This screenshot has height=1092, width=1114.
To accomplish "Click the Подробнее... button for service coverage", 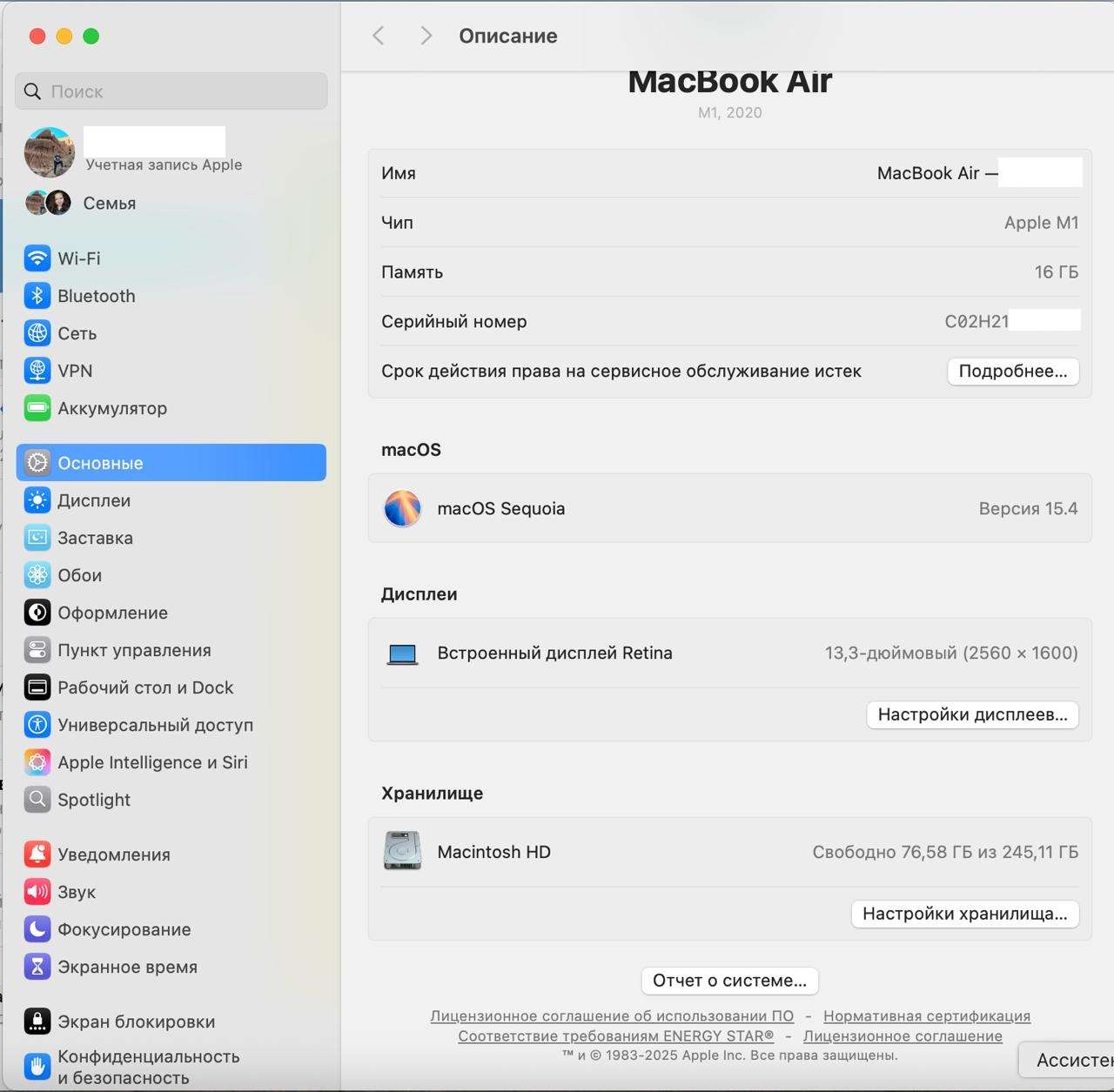I will (1012, 372).
